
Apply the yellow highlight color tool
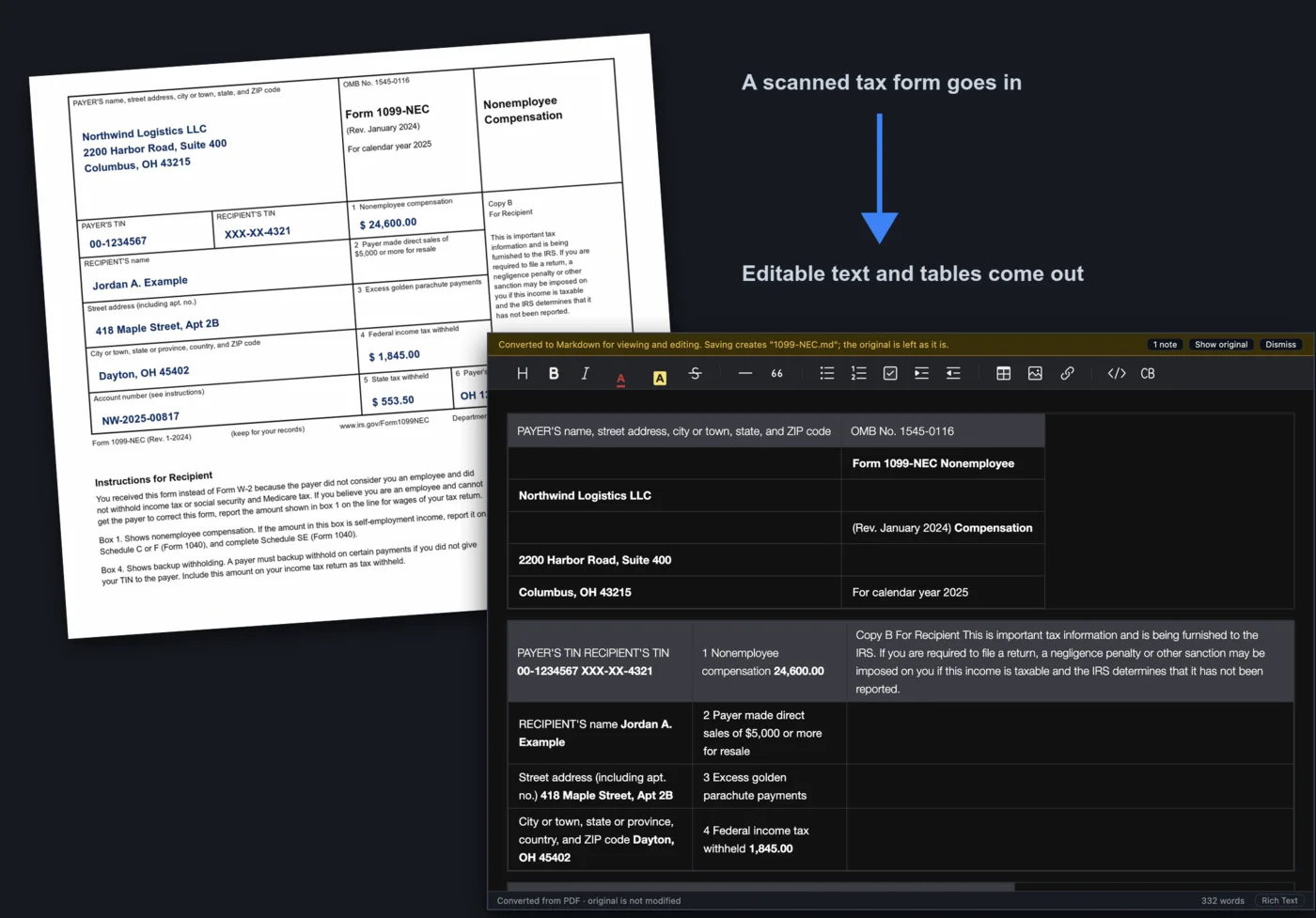pos(660,378)
